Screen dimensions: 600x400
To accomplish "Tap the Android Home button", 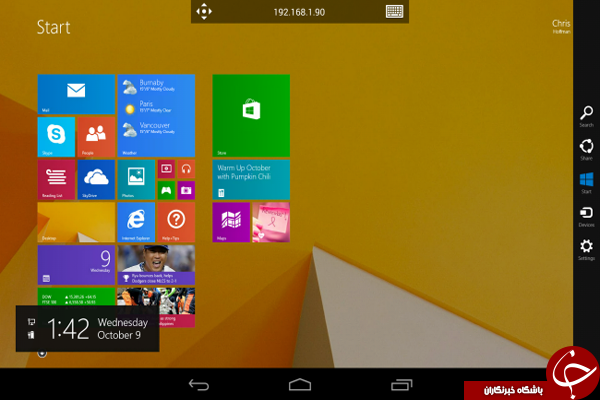I will [300, 385].
